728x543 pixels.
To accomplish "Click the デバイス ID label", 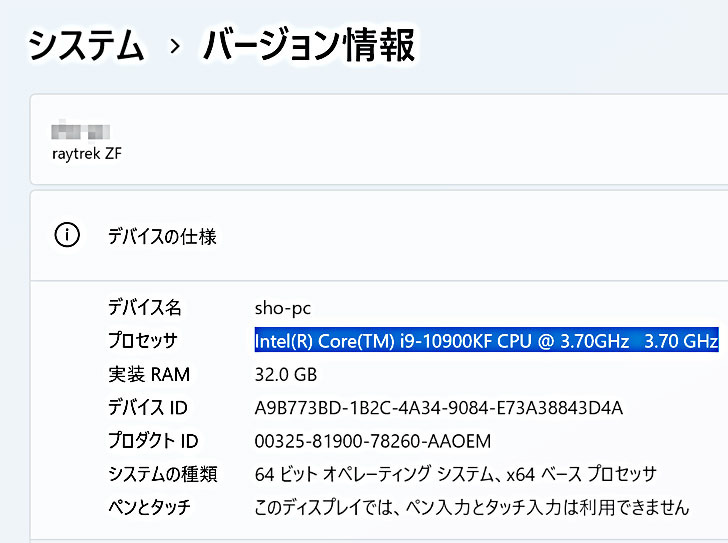I will pos(147,408).
